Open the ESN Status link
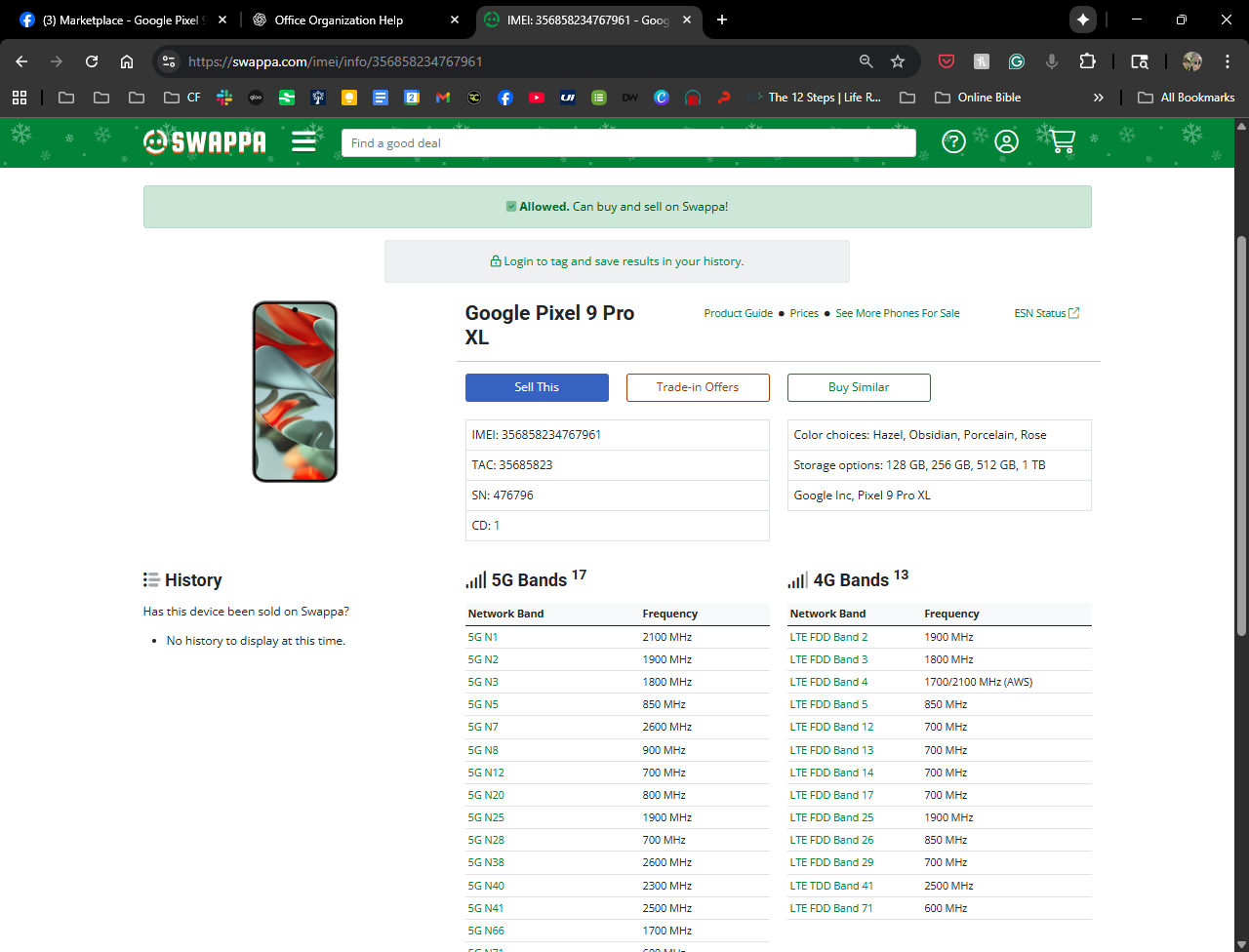 point(1046,313)
